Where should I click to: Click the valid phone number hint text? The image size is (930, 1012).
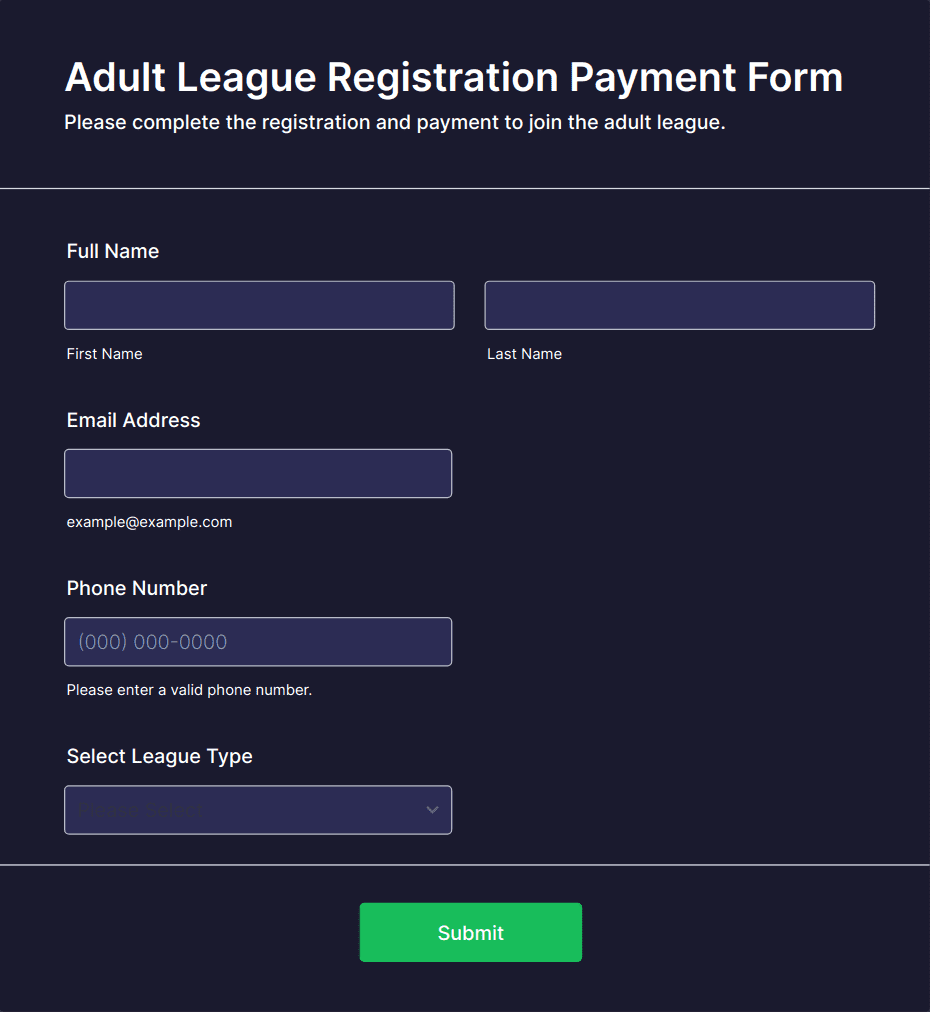point(189,690)
